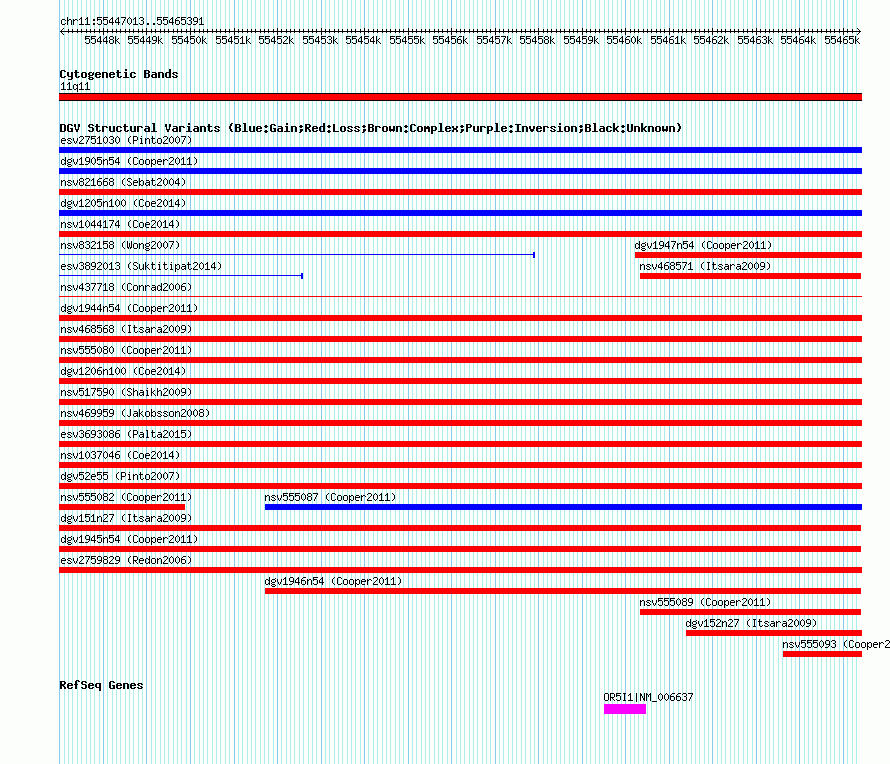890x764 pixels.
Task: Click the 55456k ruler tick label
Action: (x=450, y=40)
